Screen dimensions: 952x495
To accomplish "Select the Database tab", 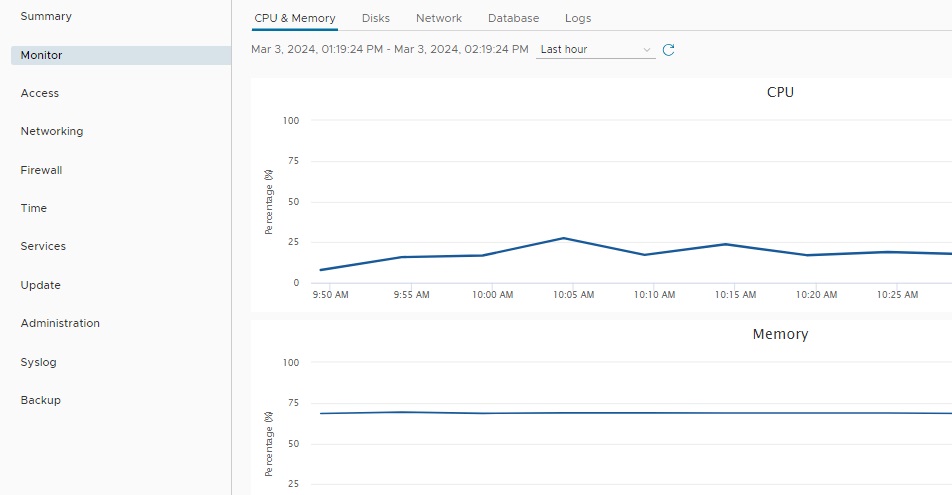I will coord(513,18).
